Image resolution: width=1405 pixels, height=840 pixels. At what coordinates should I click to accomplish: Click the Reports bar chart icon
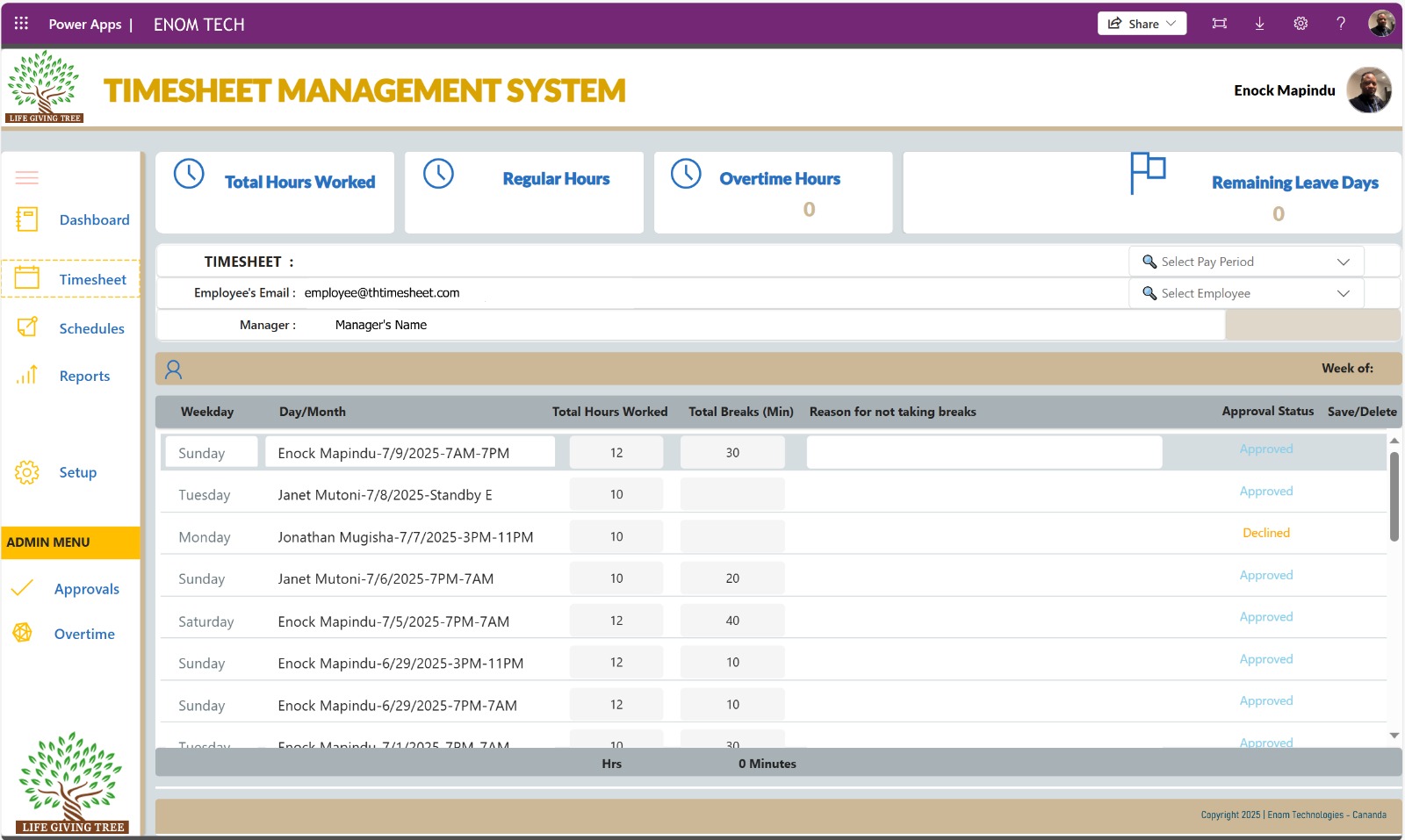coord(27,375)
